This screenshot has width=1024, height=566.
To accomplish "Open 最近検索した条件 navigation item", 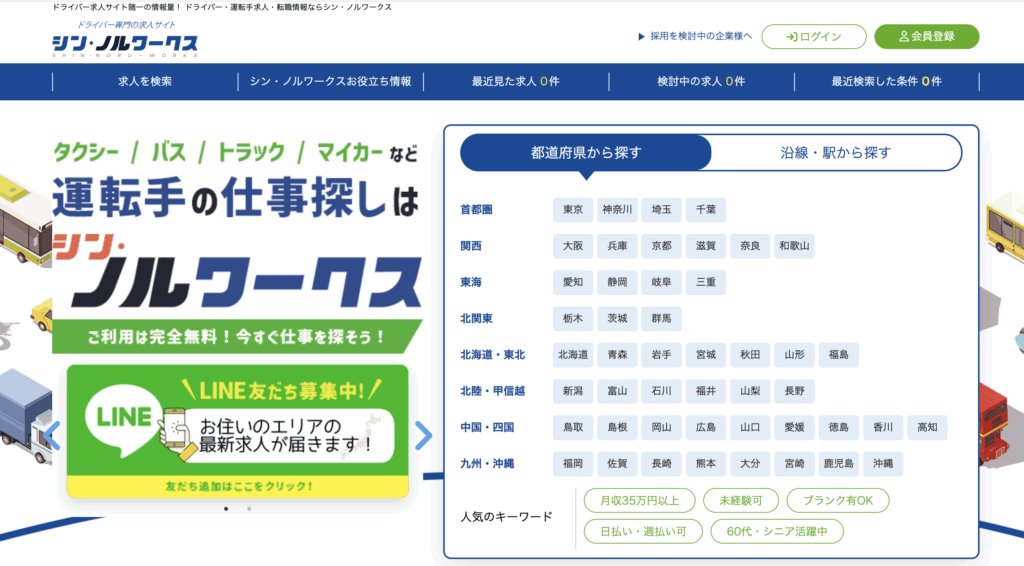I will [886, 82].
